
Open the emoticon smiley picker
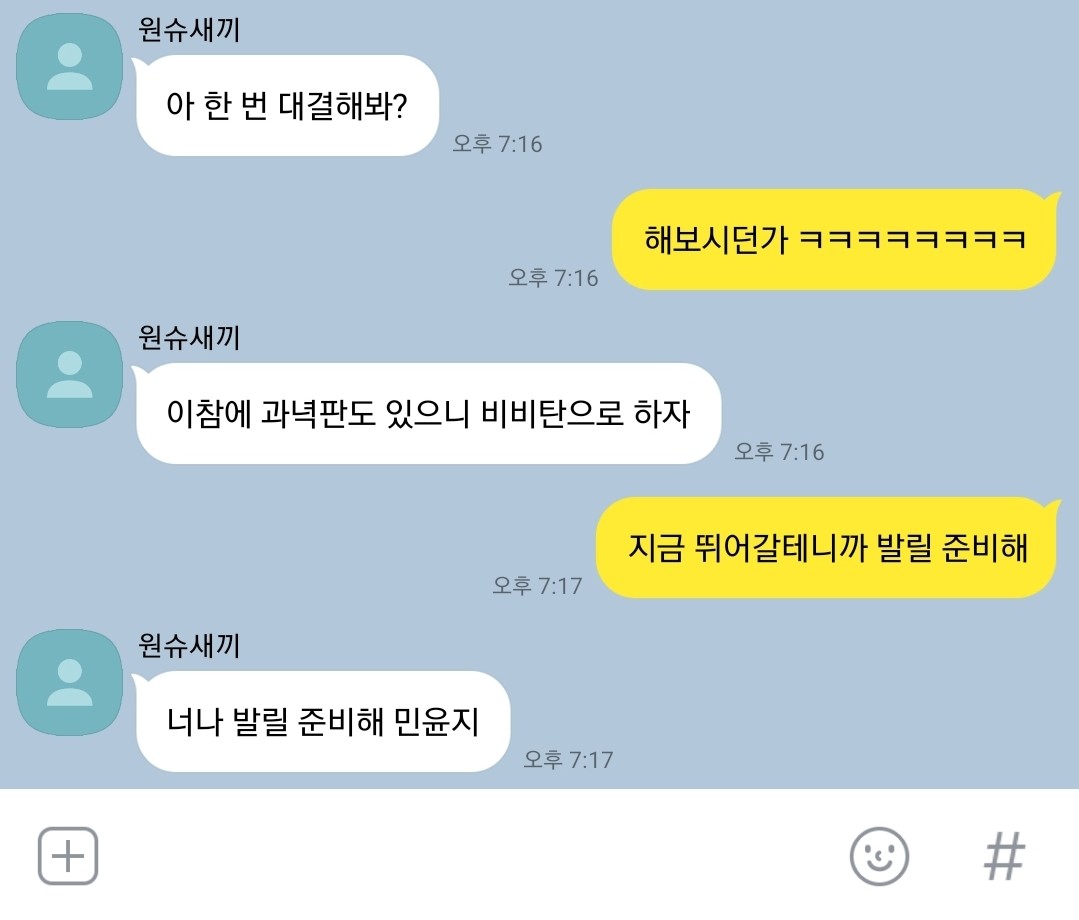click(x=879, y=856)
